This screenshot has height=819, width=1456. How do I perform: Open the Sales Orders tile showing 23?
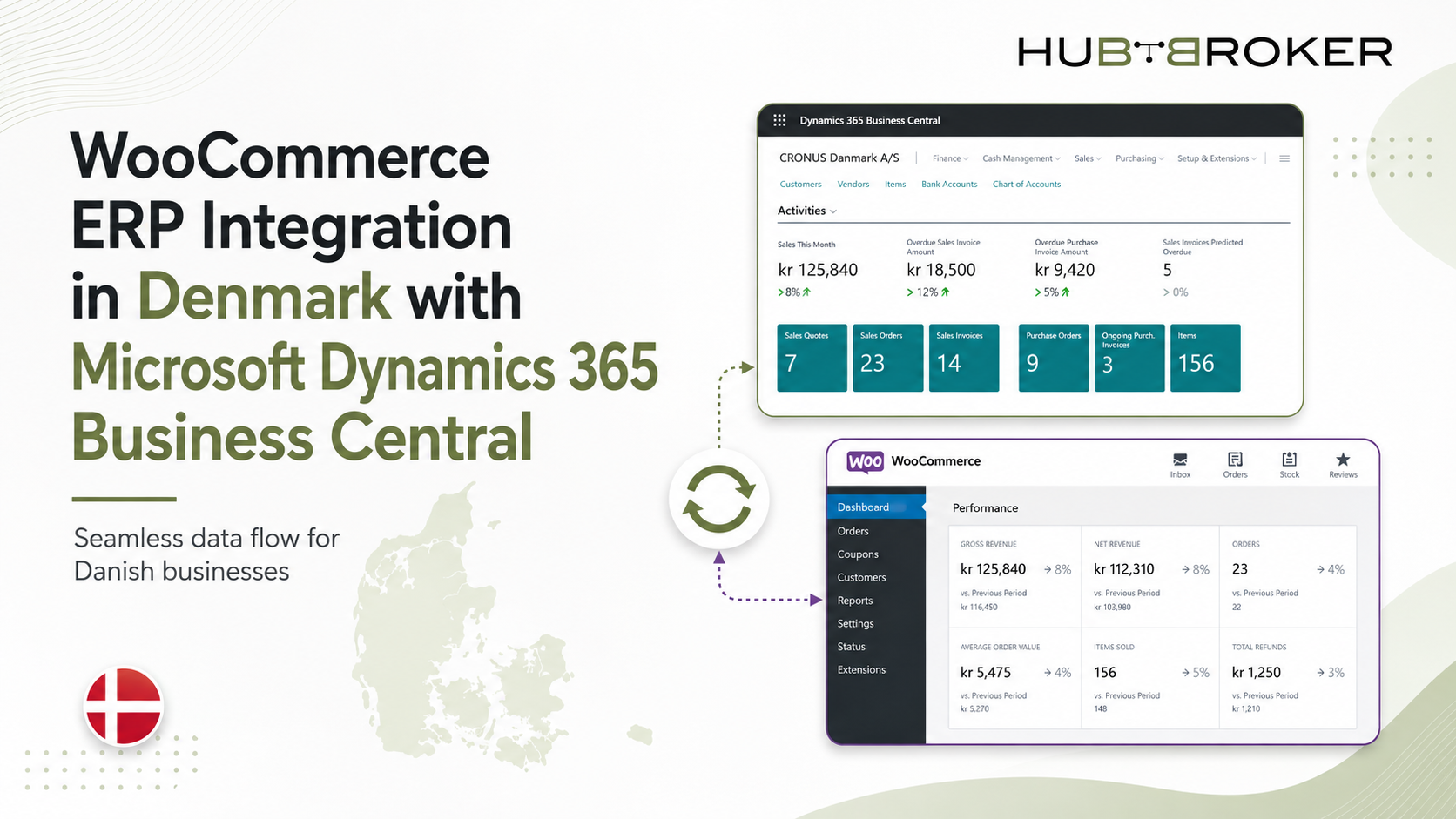point(887,358)
